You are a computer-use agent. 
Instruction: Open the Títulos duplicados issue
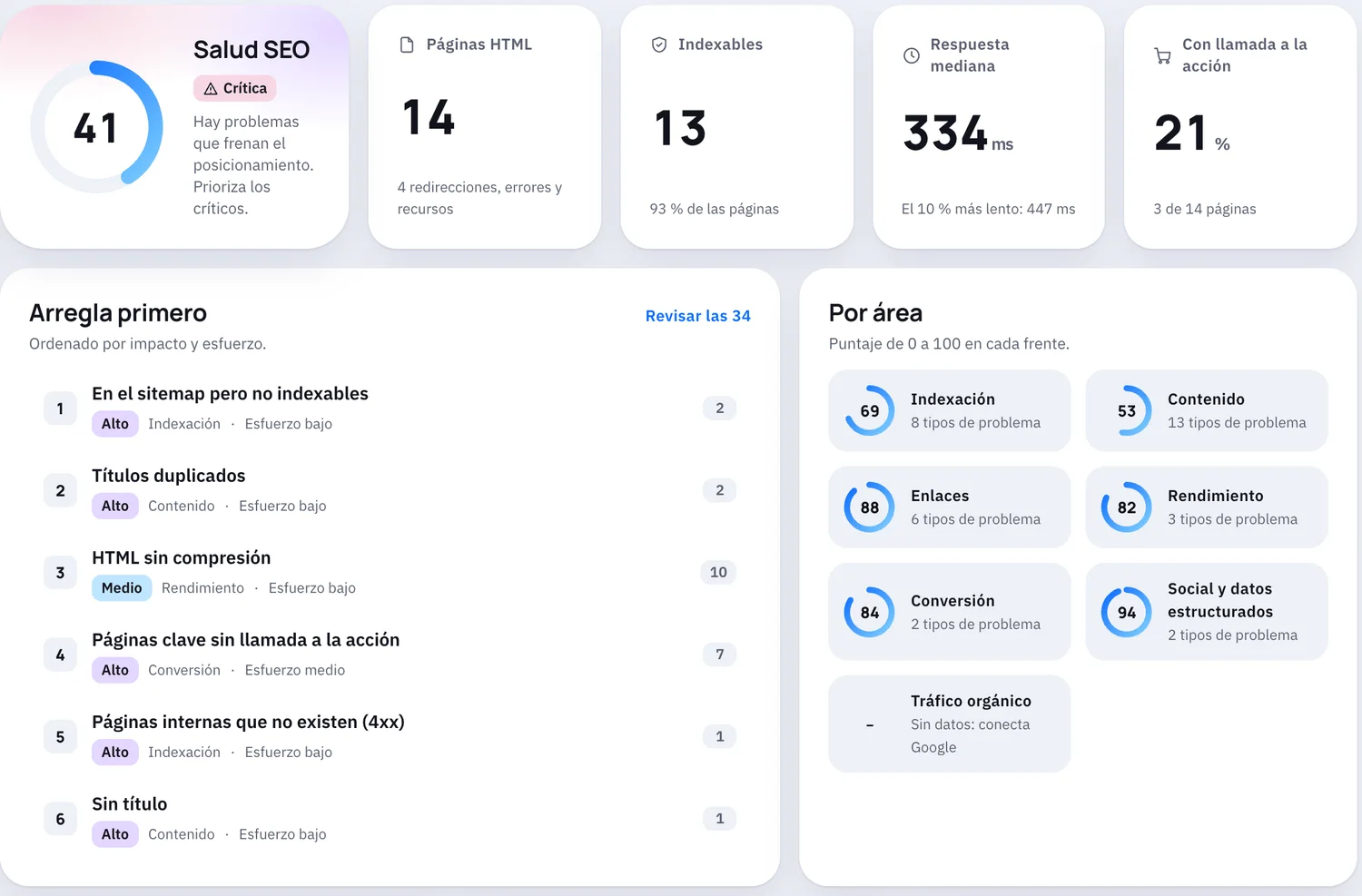390,490
